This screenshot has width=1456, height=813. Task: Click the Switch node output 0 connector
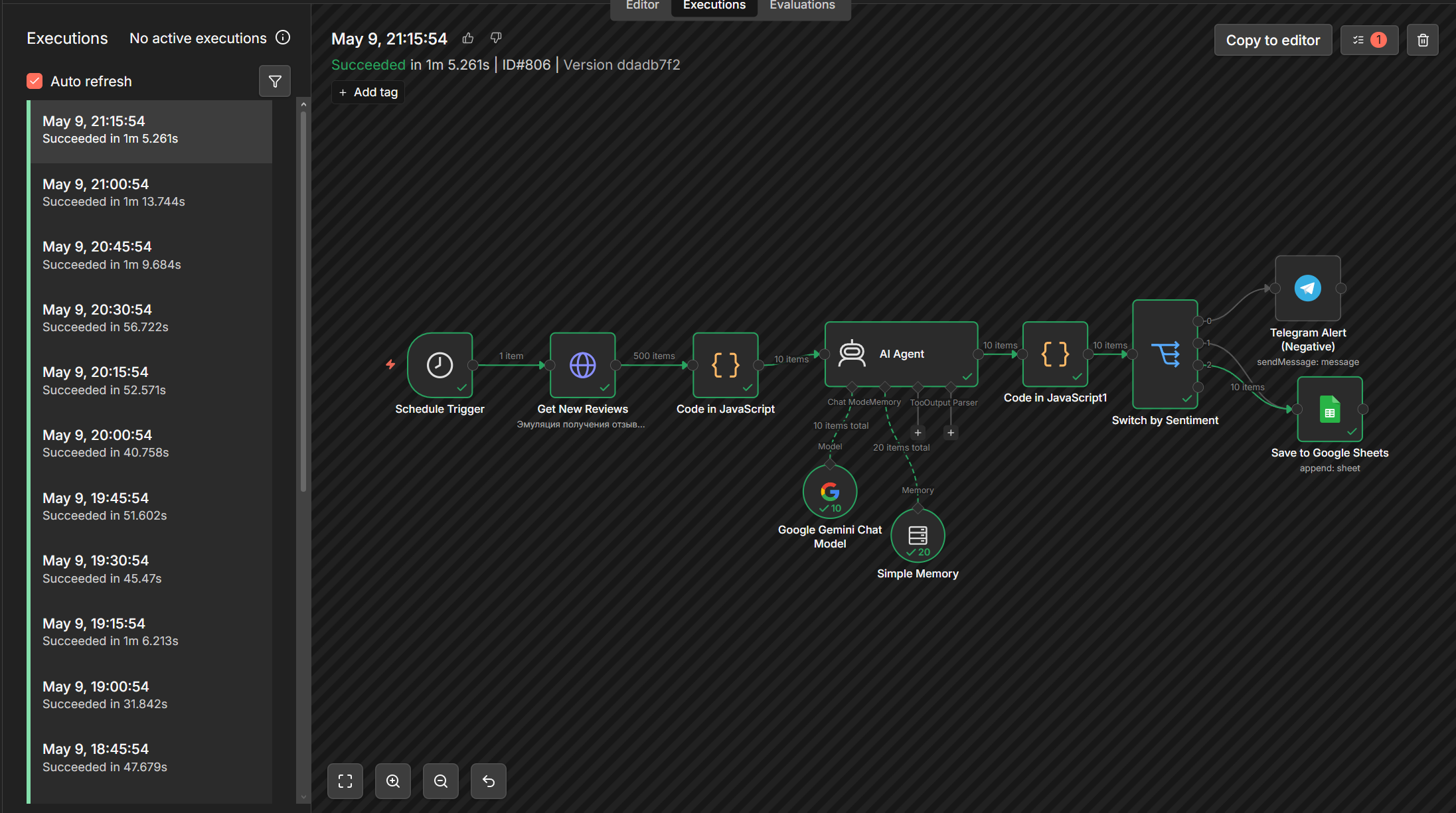(1198, 321)
